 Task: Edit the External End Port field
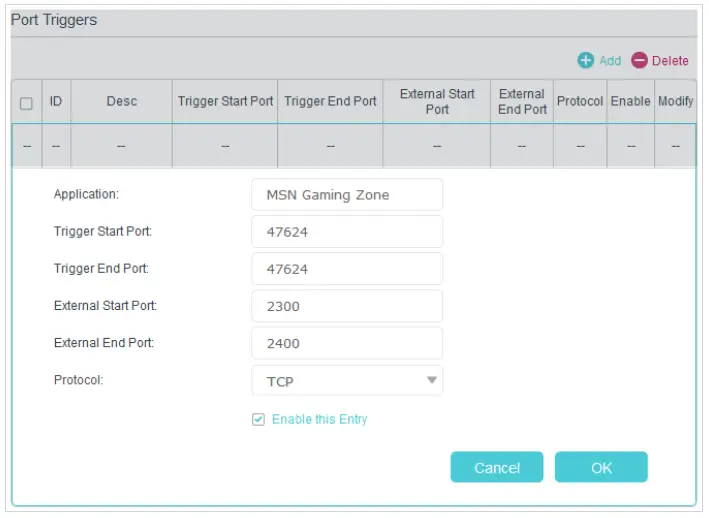coord(346,343)
